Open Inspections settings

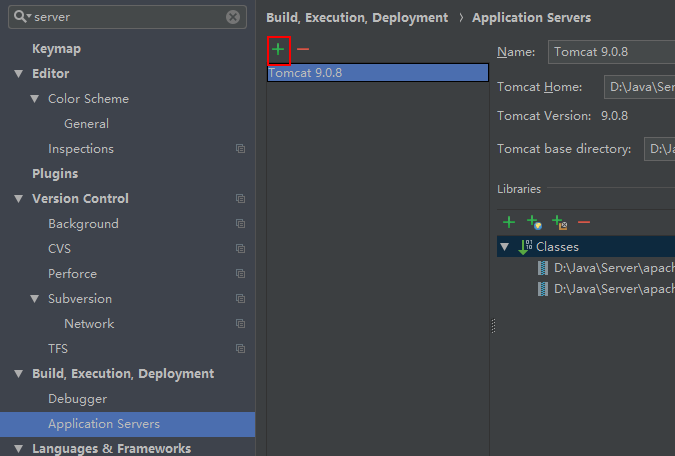(x=81, y=149)
